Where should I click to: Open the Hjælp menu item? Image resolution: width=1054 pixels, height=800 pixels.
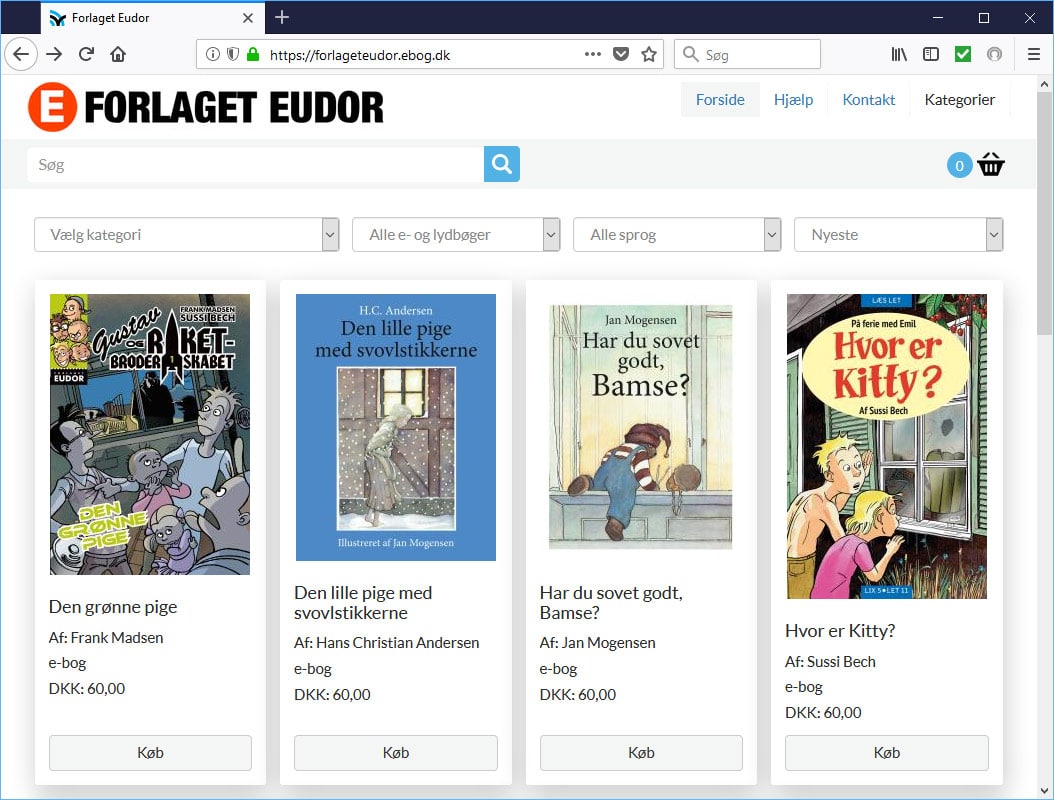pyautogui.click(x=793, y=99)
